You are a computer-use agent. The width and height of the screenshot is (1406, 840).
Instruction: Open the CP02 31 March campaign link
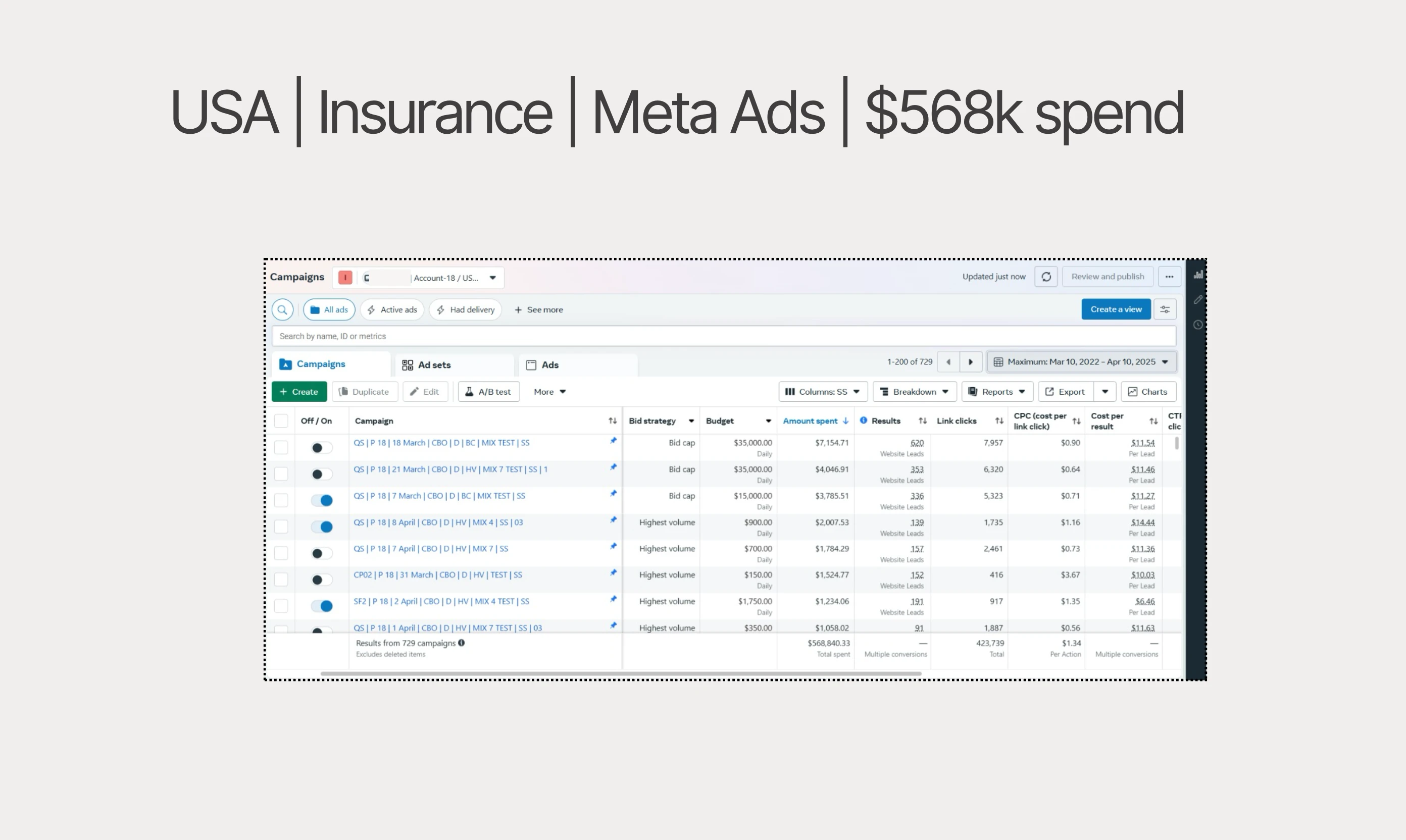(437, 575)
